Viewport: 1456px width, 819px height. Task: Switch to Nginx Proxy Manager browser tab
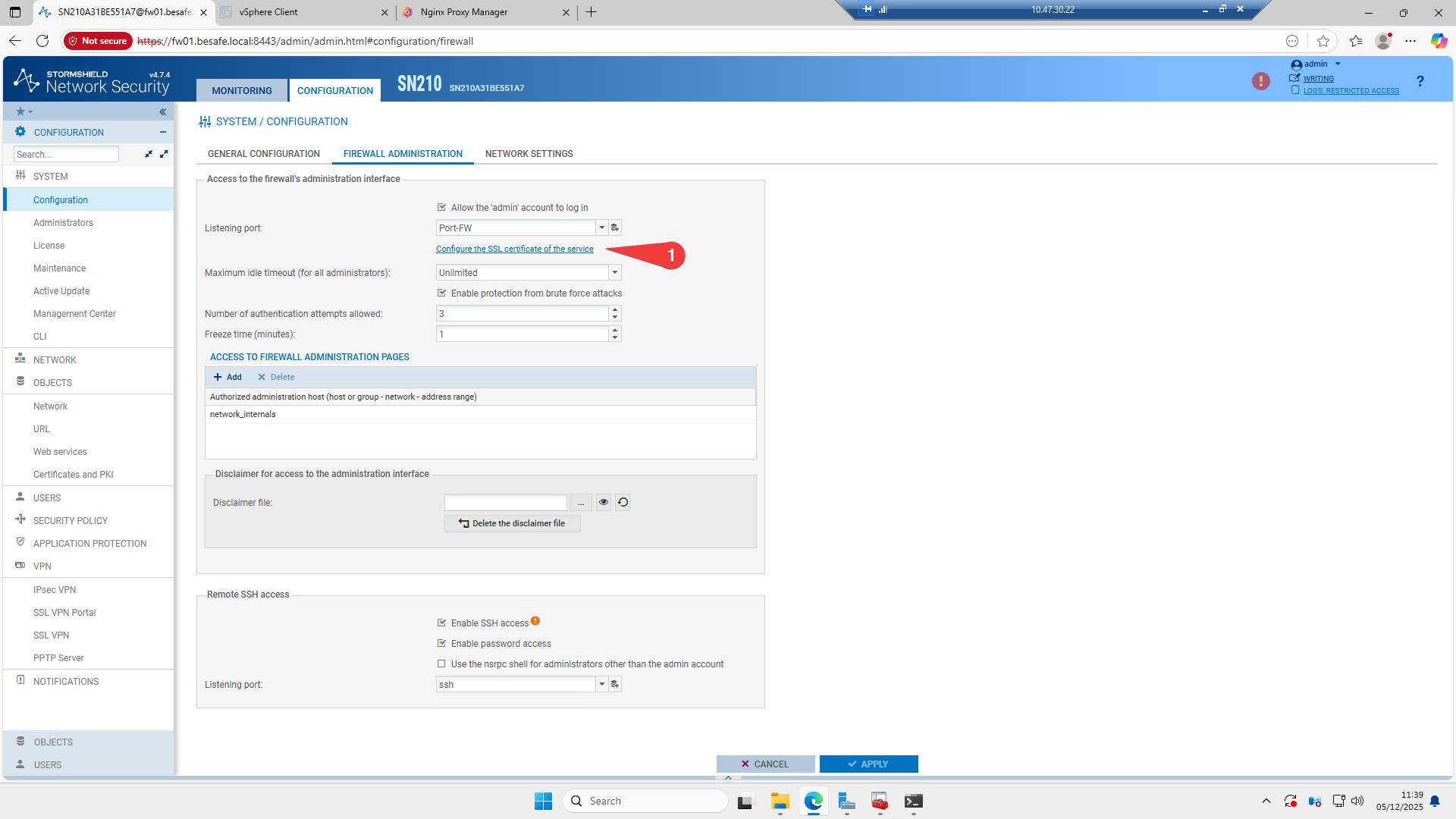point(486,12)
